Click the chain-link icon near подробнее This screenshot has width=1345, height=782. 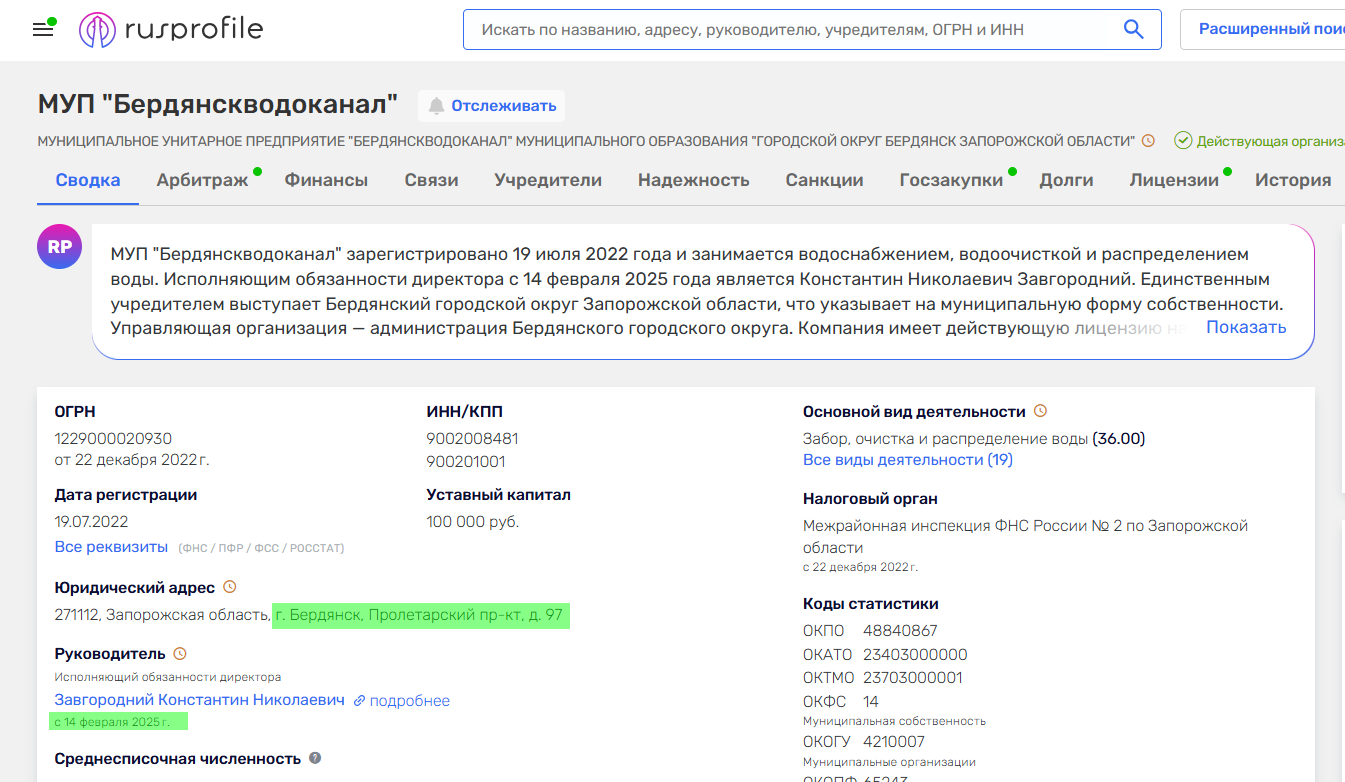[358, 700]
